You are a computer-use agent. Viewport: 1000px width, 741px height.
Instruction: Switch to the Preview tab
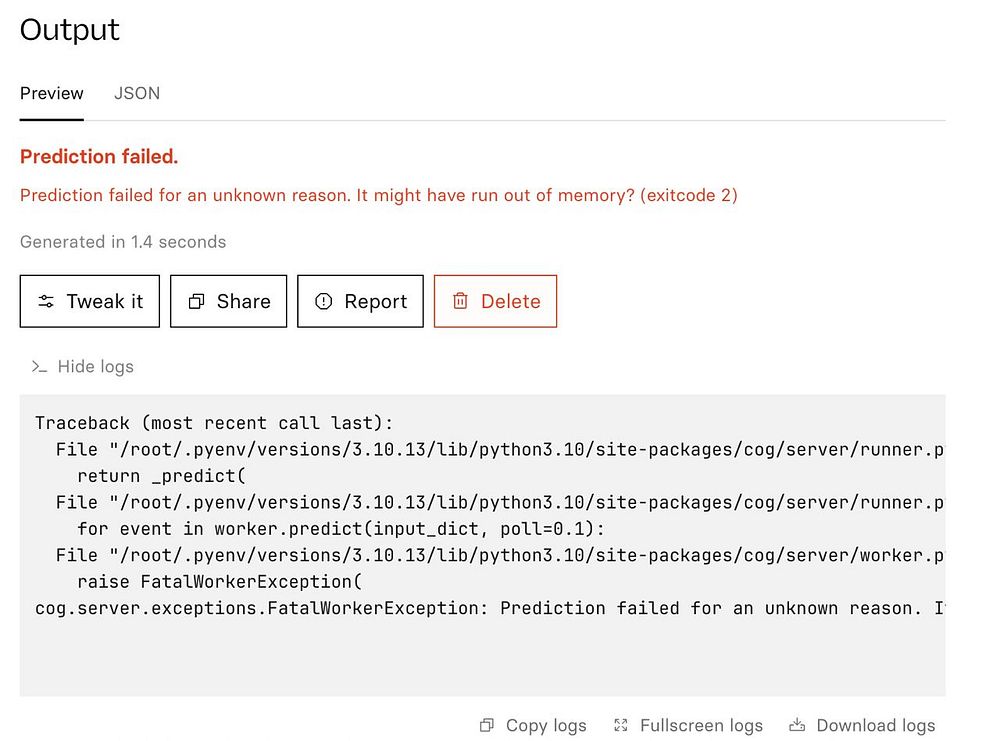[52, 93]
